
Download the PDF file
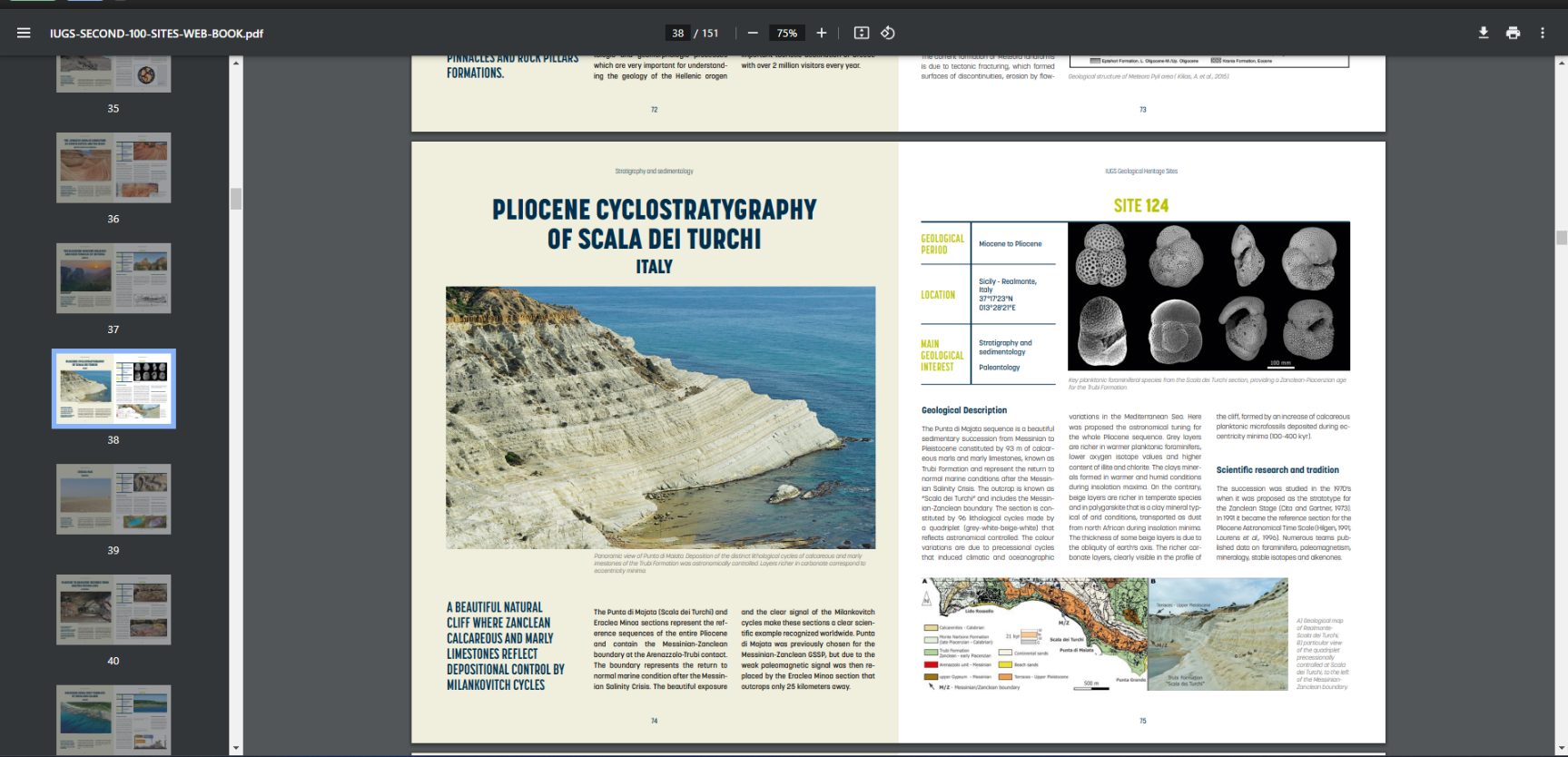click(x=1484, y=33)
